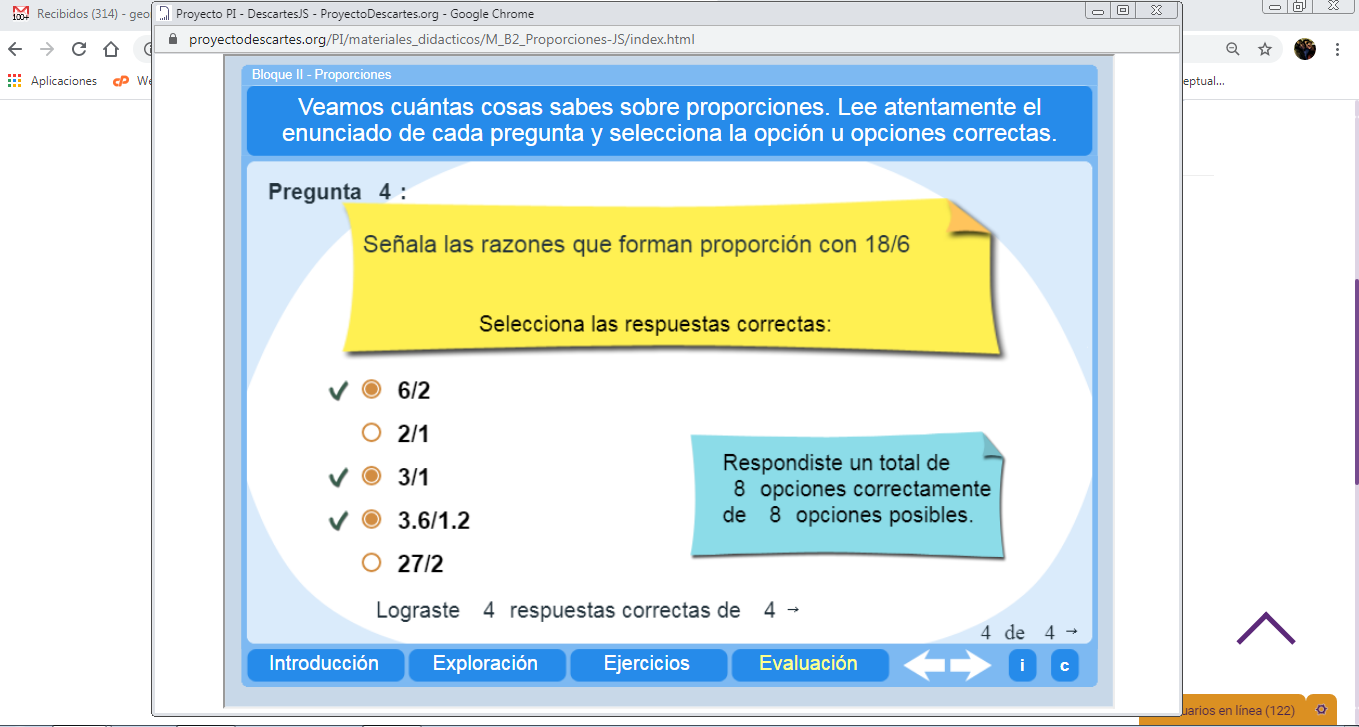Switch to Gmail Recibidos tab in background Chrome
The width and height of the screenshot is (1359, 727).
tap(80, 14)
